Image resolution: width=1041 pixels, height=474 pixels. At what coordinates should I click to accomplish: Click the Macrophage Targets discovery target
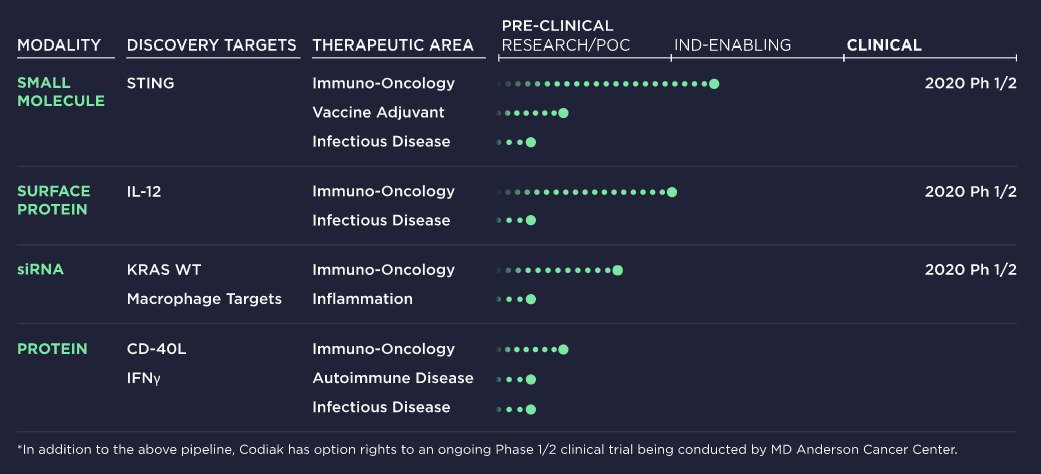click(204, 299)
